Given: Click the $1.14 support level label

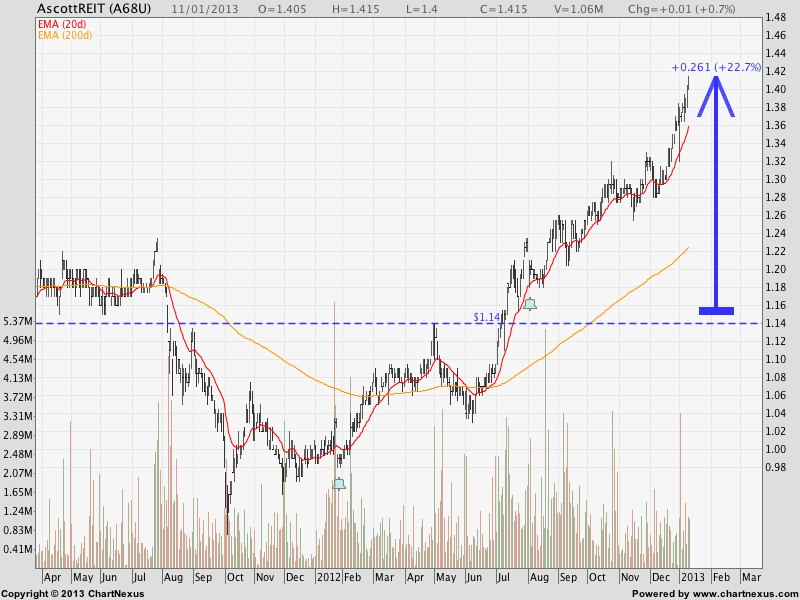Looking at the screenshot, I should pos(487,316).
